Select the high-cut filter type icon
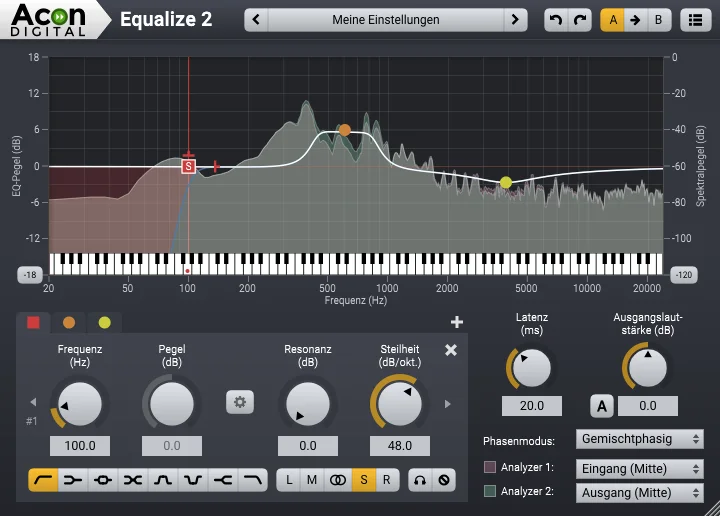 [x=253, y=480]
